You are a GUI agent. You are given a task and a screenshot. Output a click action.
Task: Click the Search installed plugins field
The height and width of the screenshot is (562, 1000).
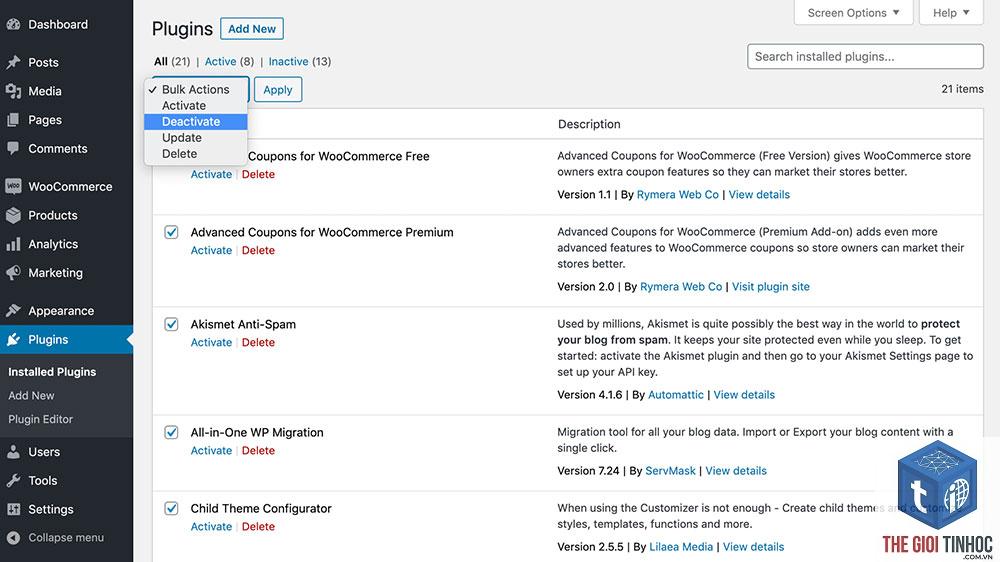[865, 56]
